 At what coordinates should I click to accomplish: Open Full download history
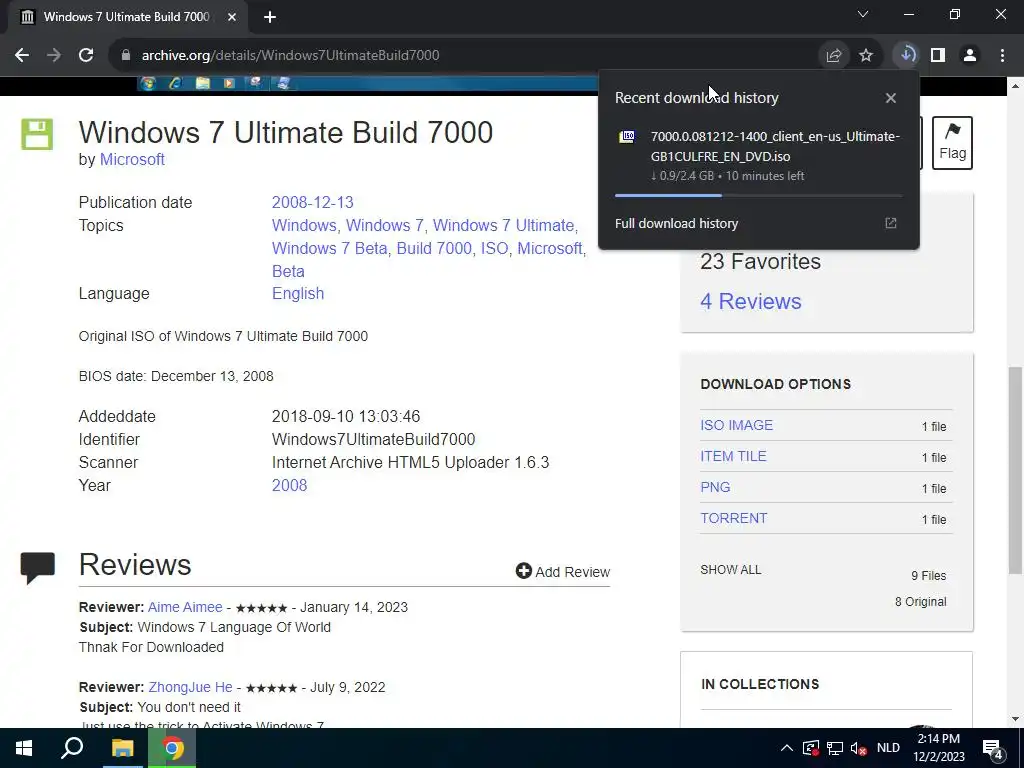coord(677,223)
